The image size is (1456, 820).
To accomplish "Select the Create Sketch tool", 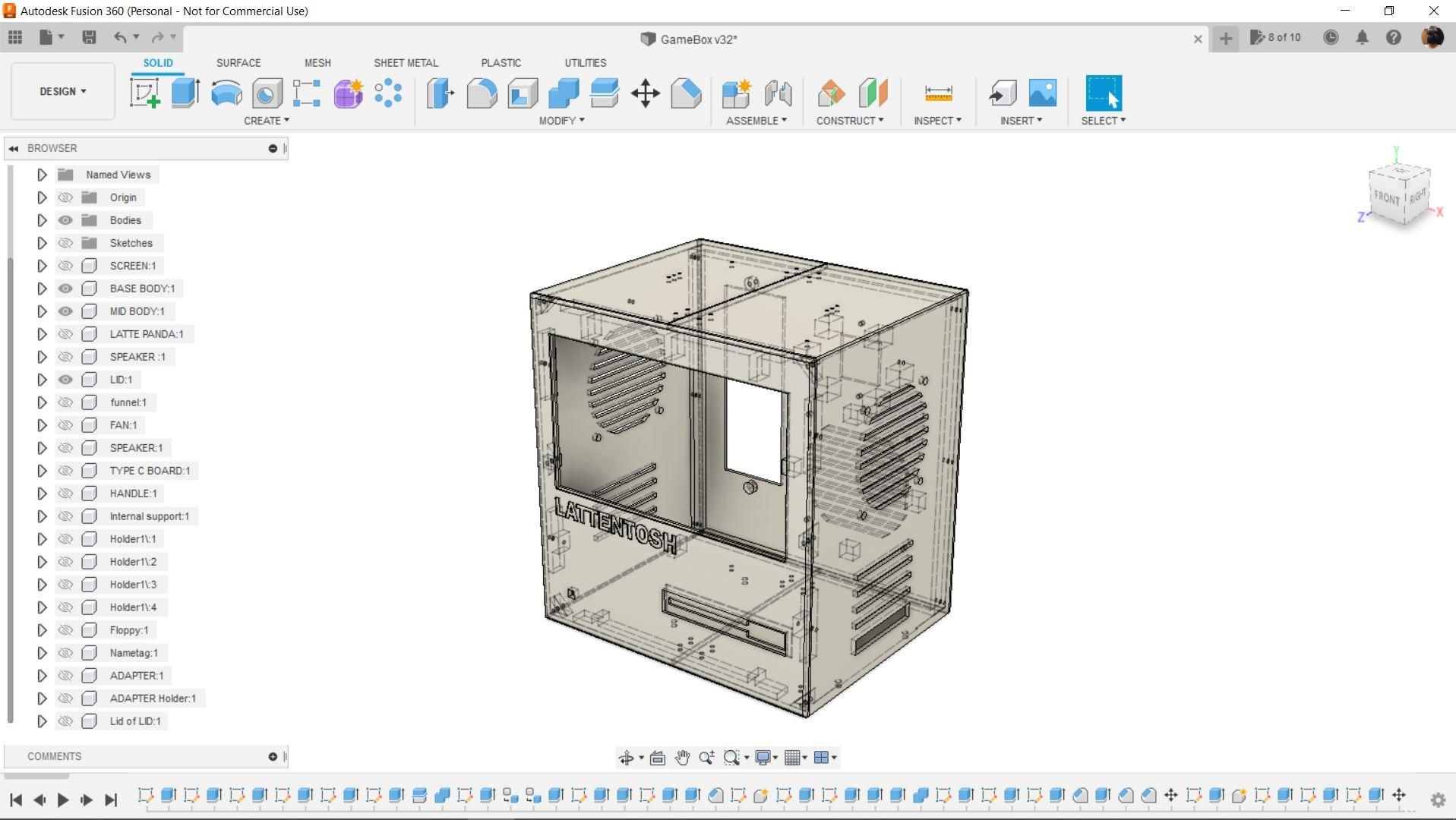I will click(x=144, y=93).
